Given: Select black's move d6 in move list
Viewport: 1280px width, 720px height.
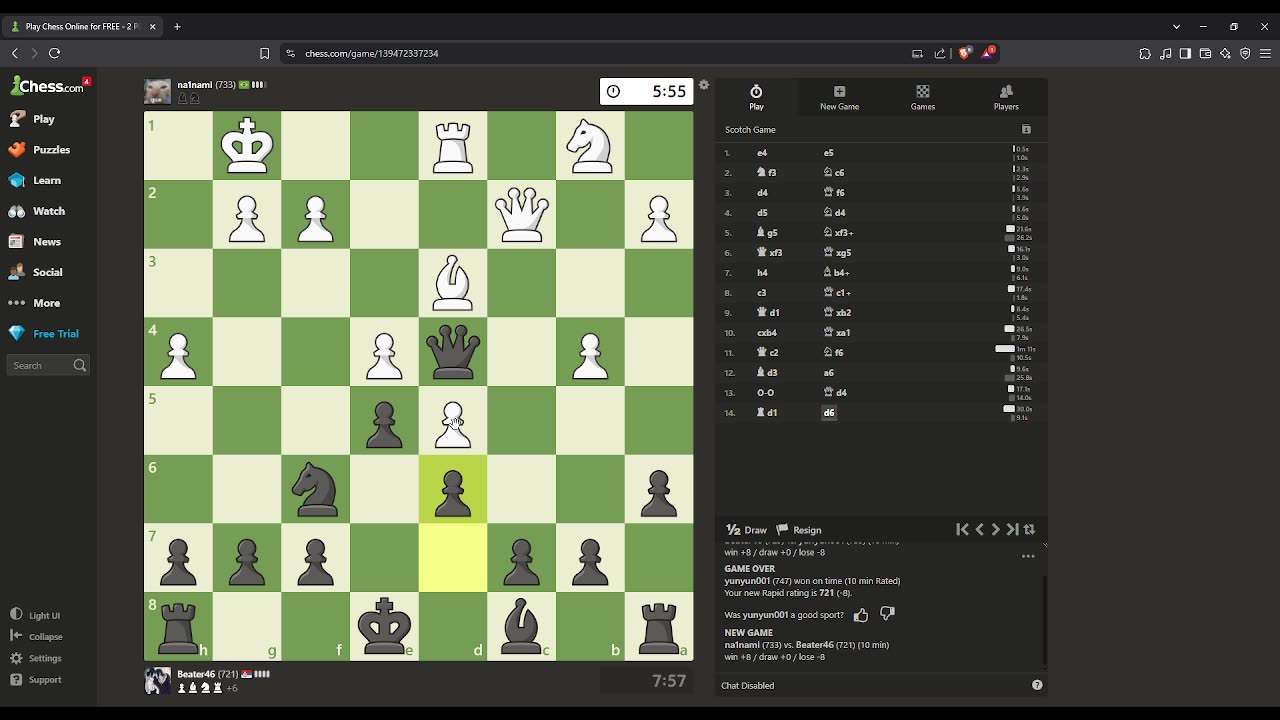Looking at the screenshot, I should (x=829, y=412).
